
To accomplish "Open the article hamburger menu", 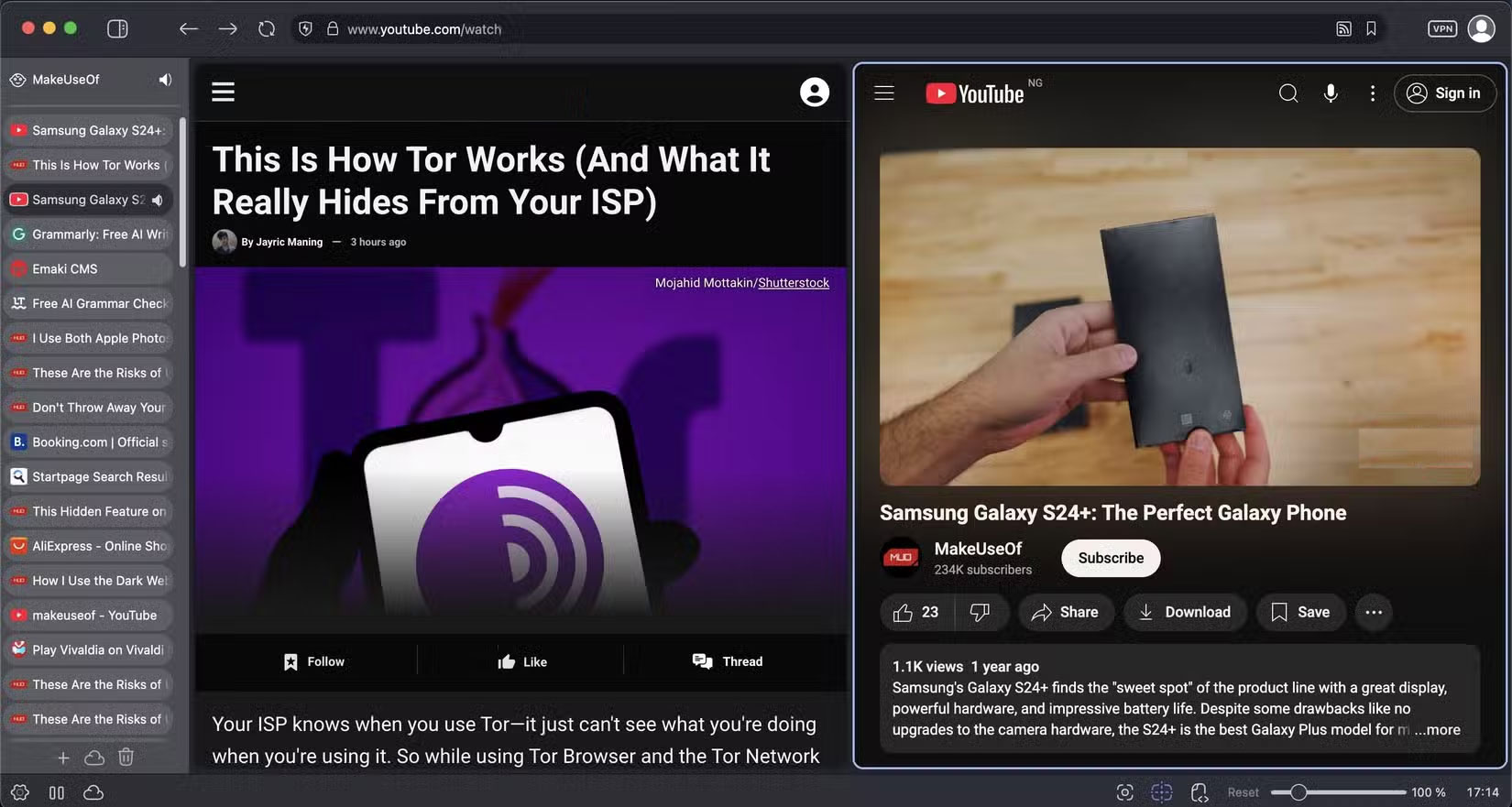I will click(x=224, y=92).
